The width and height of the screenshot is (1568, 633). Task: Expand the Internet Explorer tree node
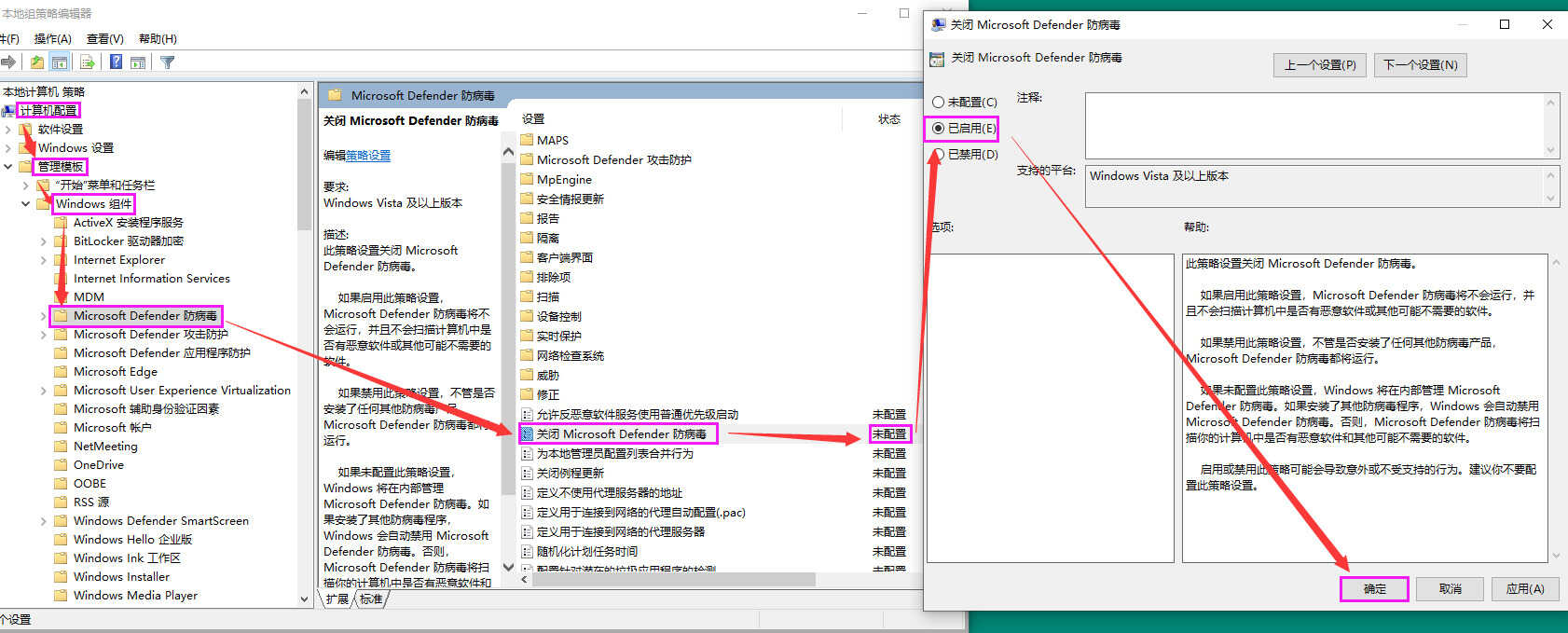click(x=44, y=259)
